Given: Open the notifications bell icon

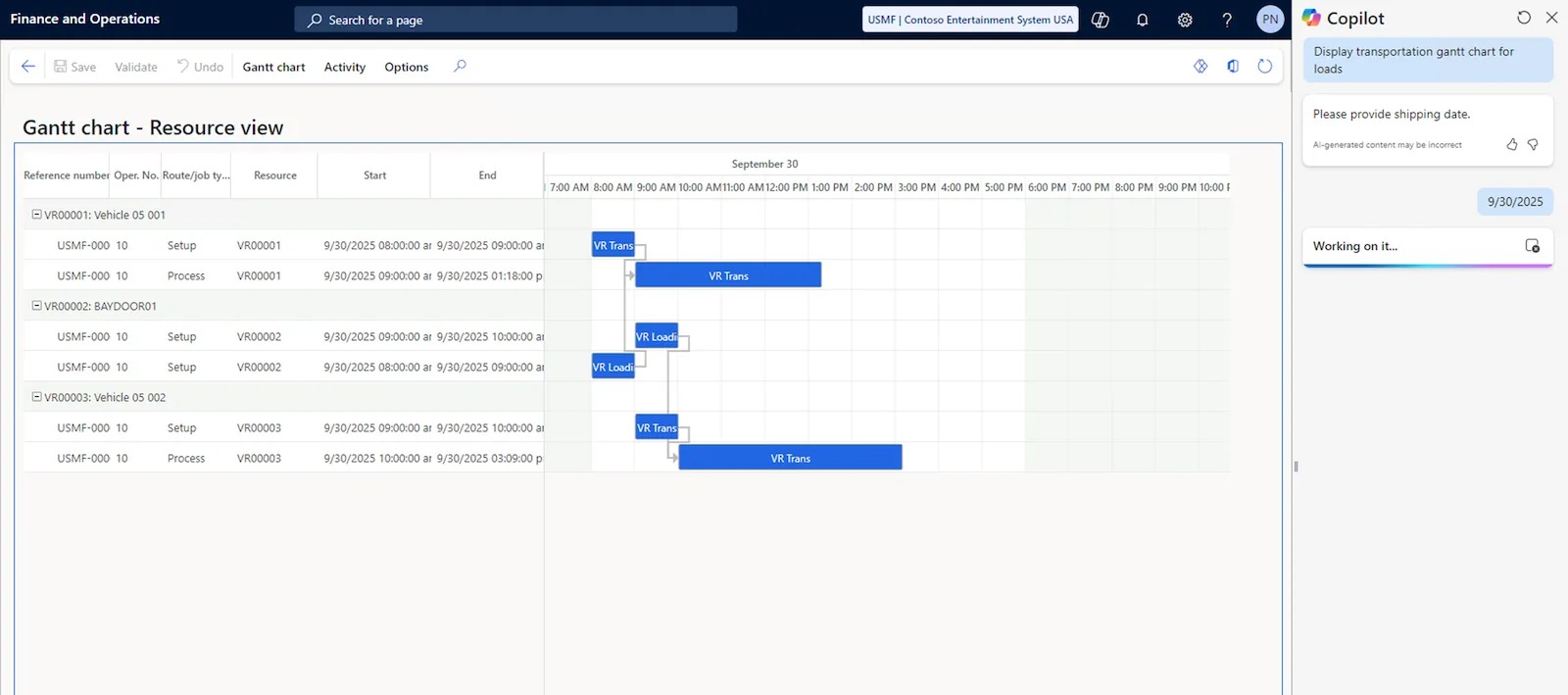Looking at the screenshot, I should 1142,20.
